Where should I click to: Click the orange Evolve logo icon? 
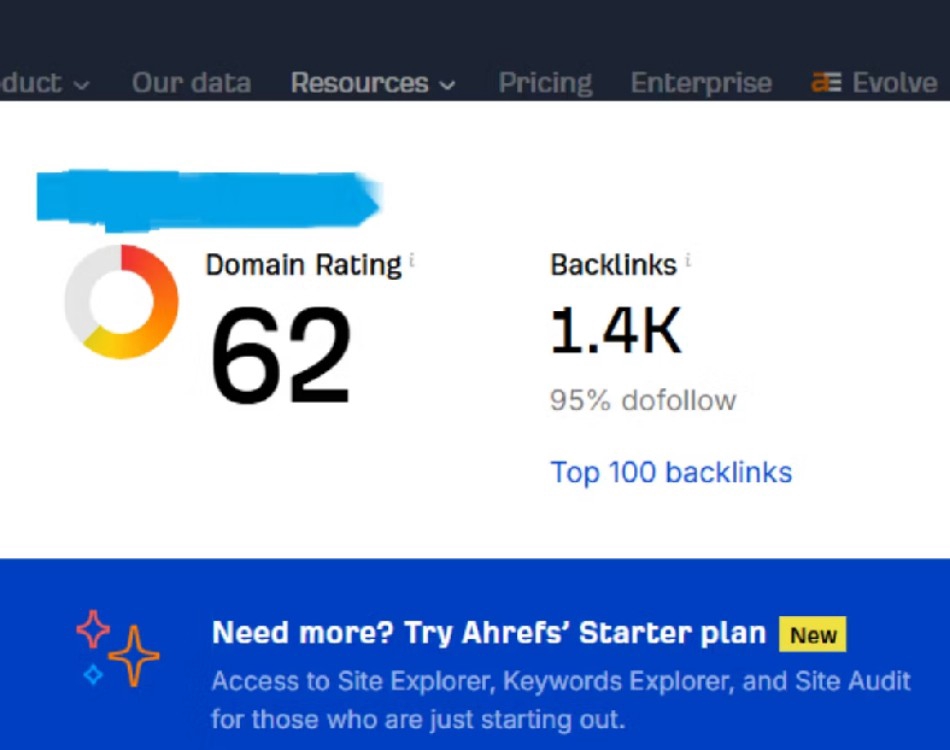(x=826, y=82)
